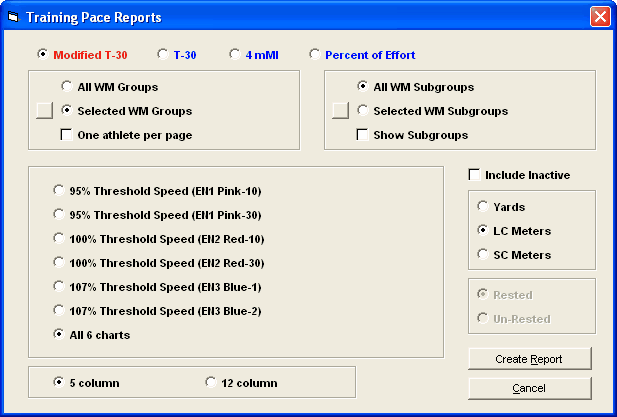Select Percent of Effort option

tap(316, 55)
